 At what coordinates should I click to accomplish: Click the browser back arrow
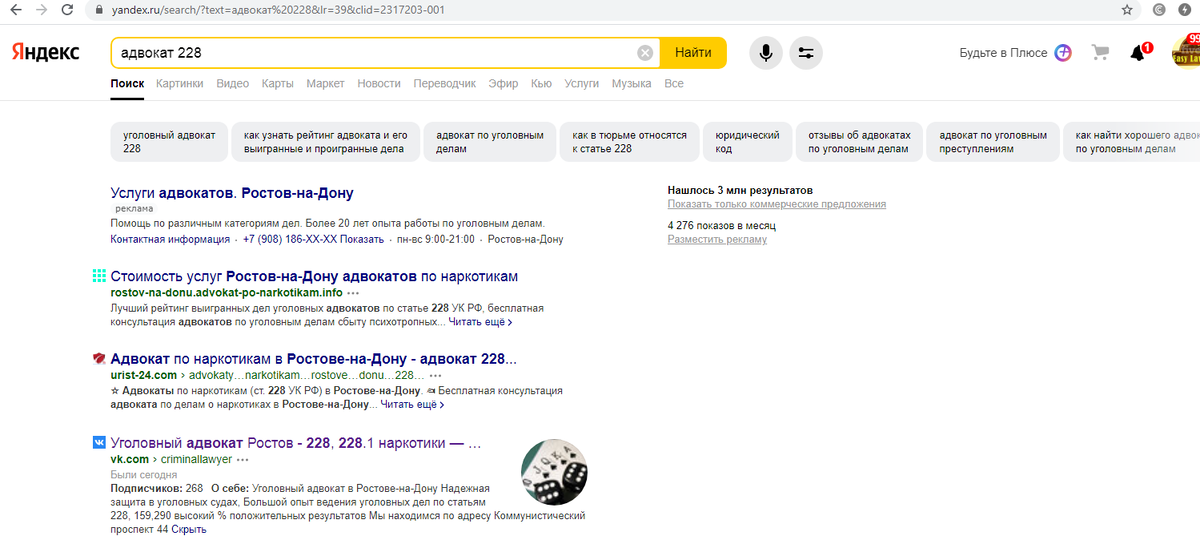pos(14,10)
